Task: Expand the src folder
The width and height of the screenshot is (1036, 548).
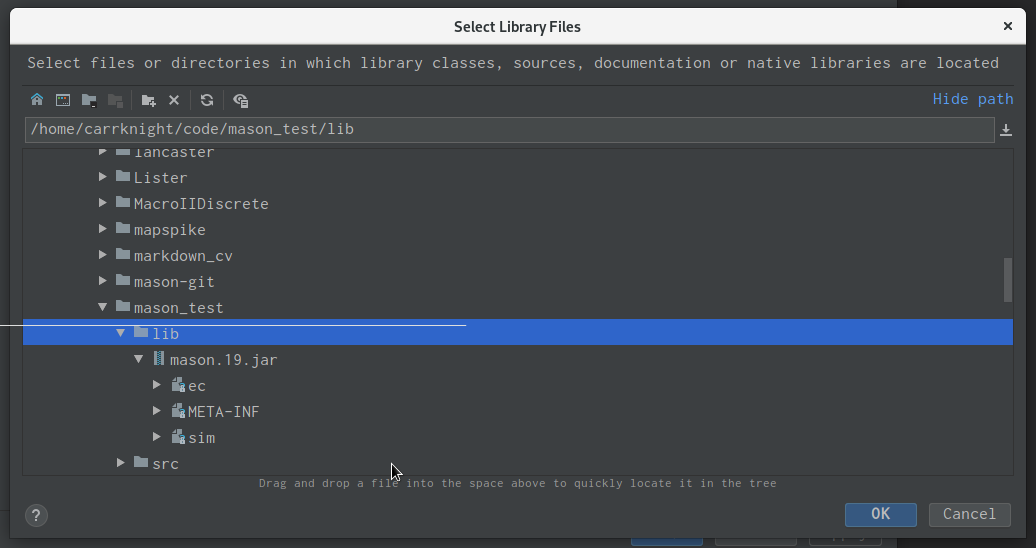Action: coord(121,463)
